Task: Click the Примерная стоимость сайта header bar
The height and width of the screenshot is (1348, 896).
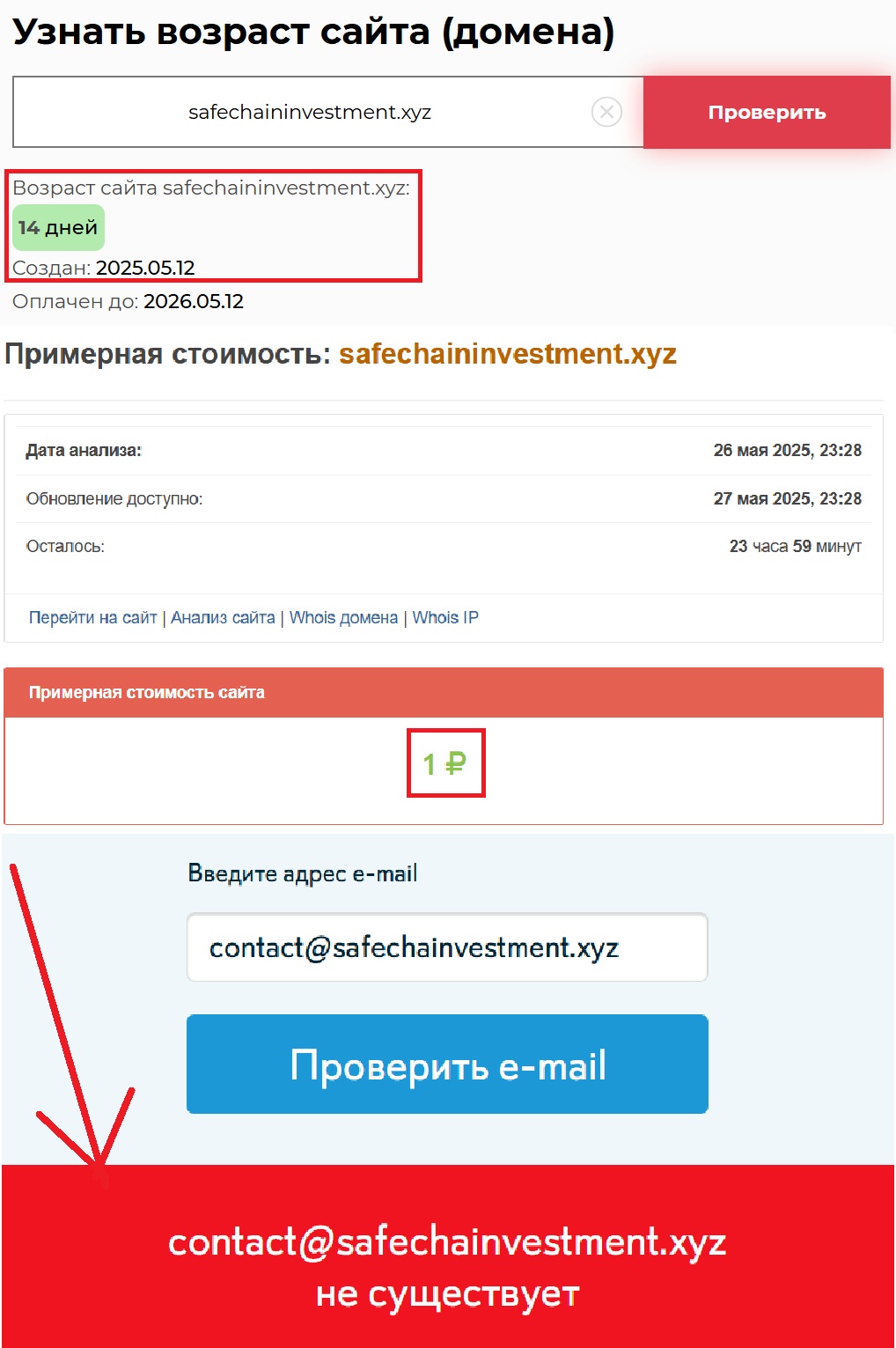Action: point(444,692)
